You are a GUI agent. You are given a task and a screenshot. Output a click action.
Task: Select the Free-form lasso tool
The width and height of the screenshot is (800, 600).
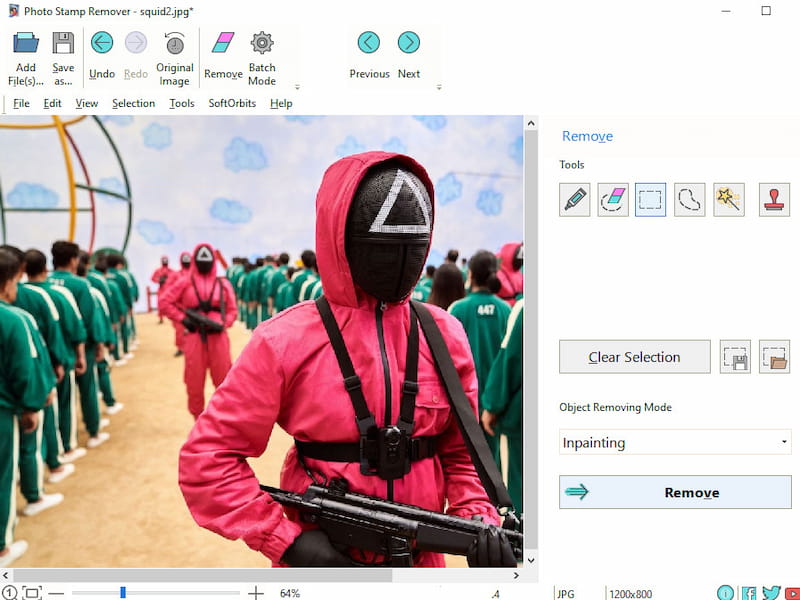[689, 199]
